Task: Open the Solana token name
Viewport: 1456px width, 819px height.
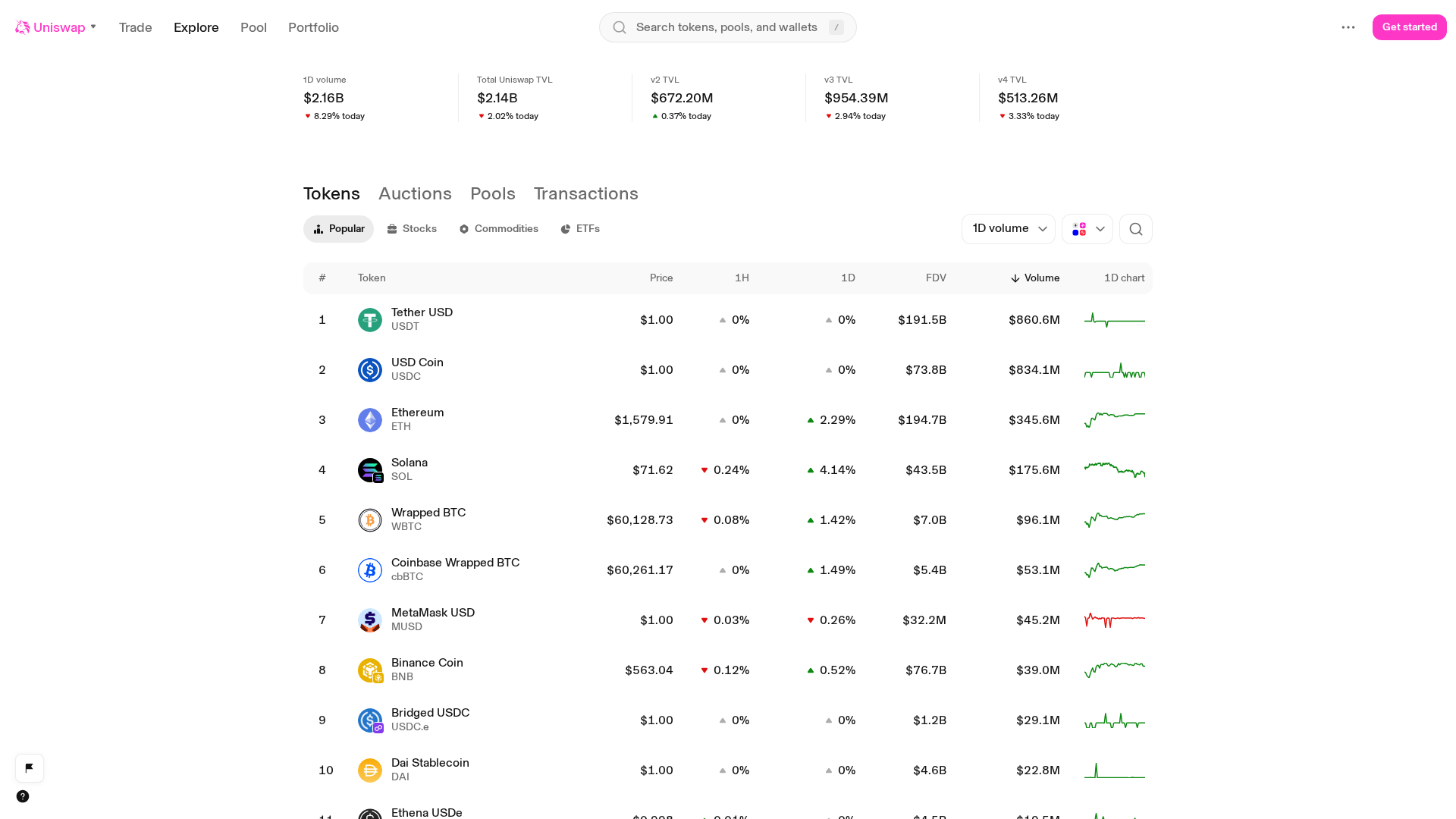Action: tap(409, 463)
